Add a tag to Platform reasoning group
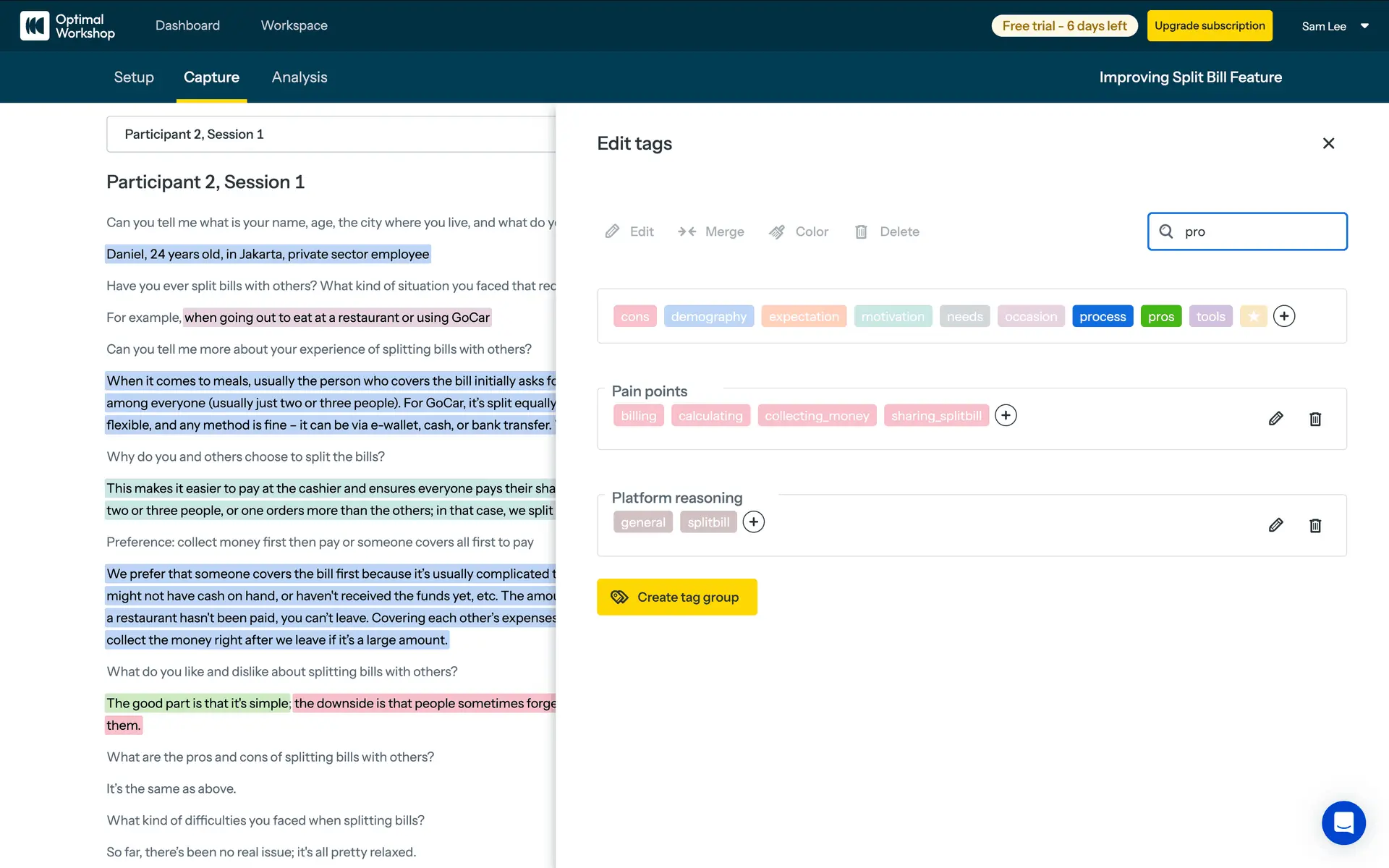The image size is (1389, 868). click(753, 522)
